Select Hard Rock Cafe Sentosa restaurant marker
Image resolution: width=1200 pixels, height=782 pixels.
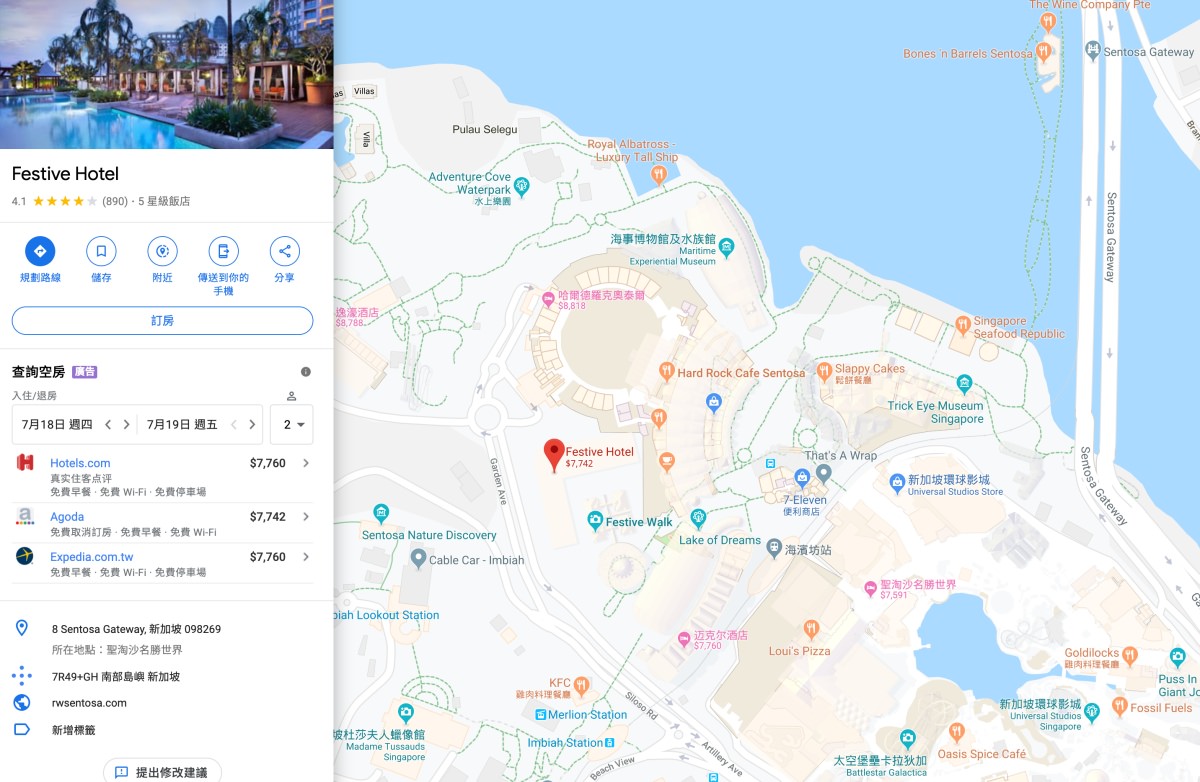667,373
